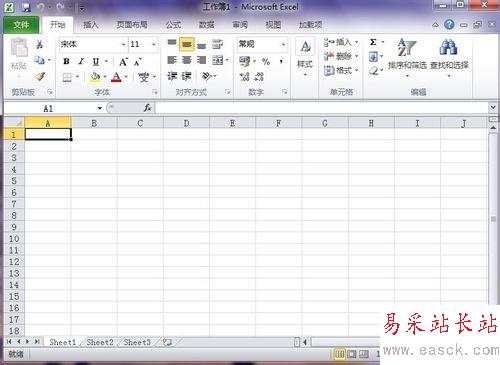Click the Fill down icon
The height and width of the screenshot is (365, 500).
click(373, 56)
